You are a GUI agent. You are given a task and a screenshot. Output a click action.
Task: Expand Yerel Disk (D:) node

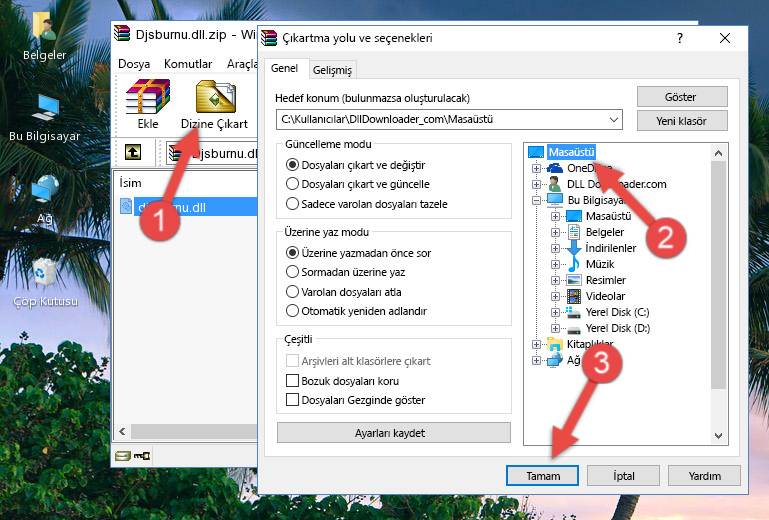555,328
